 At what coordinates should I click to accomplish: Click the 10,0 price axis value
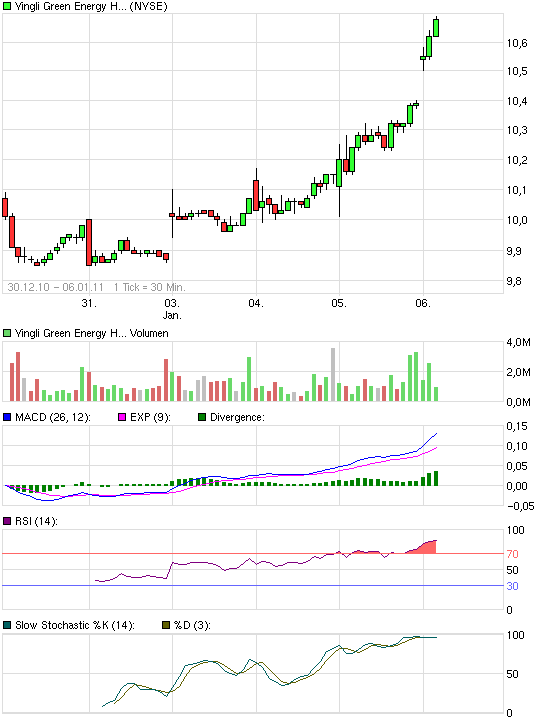coord(517,220)
